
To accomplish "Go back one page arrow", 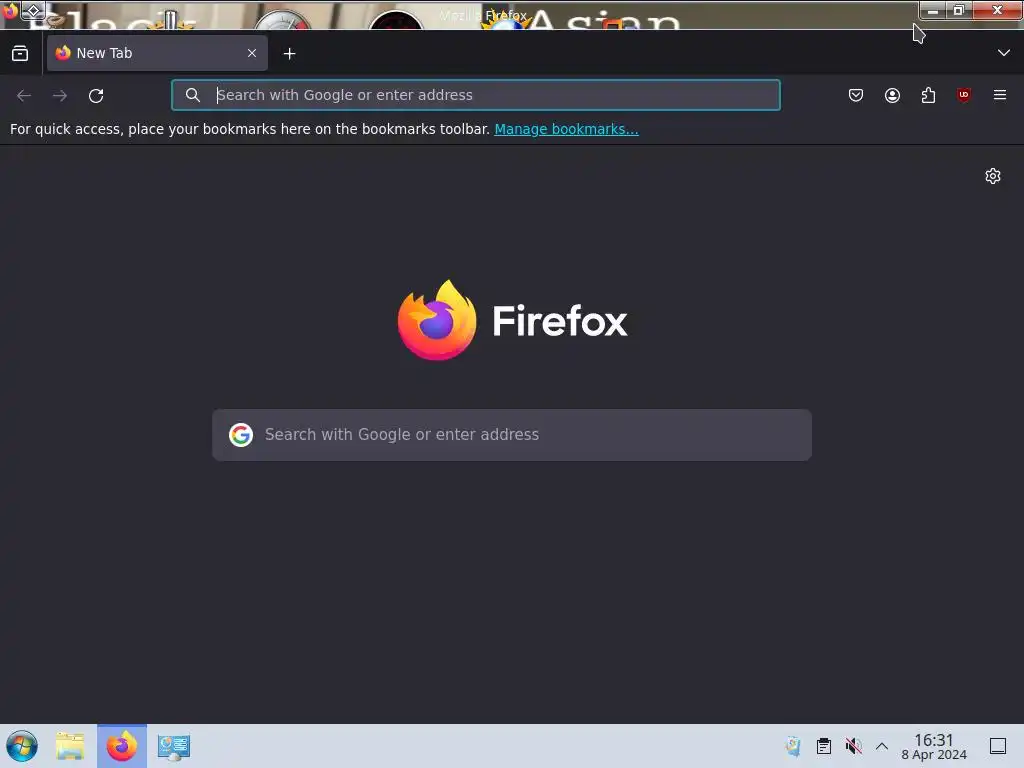I will pyautogui.click(x=24, y=95).
